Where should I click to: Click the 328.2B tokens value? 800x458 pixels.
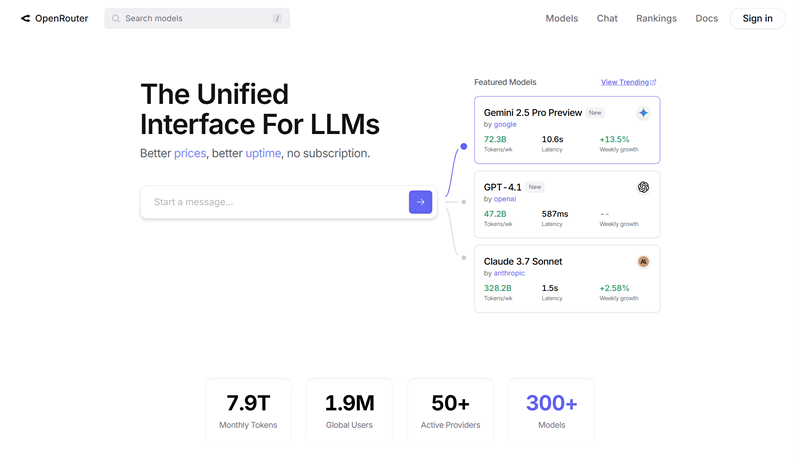click(497, 288)
